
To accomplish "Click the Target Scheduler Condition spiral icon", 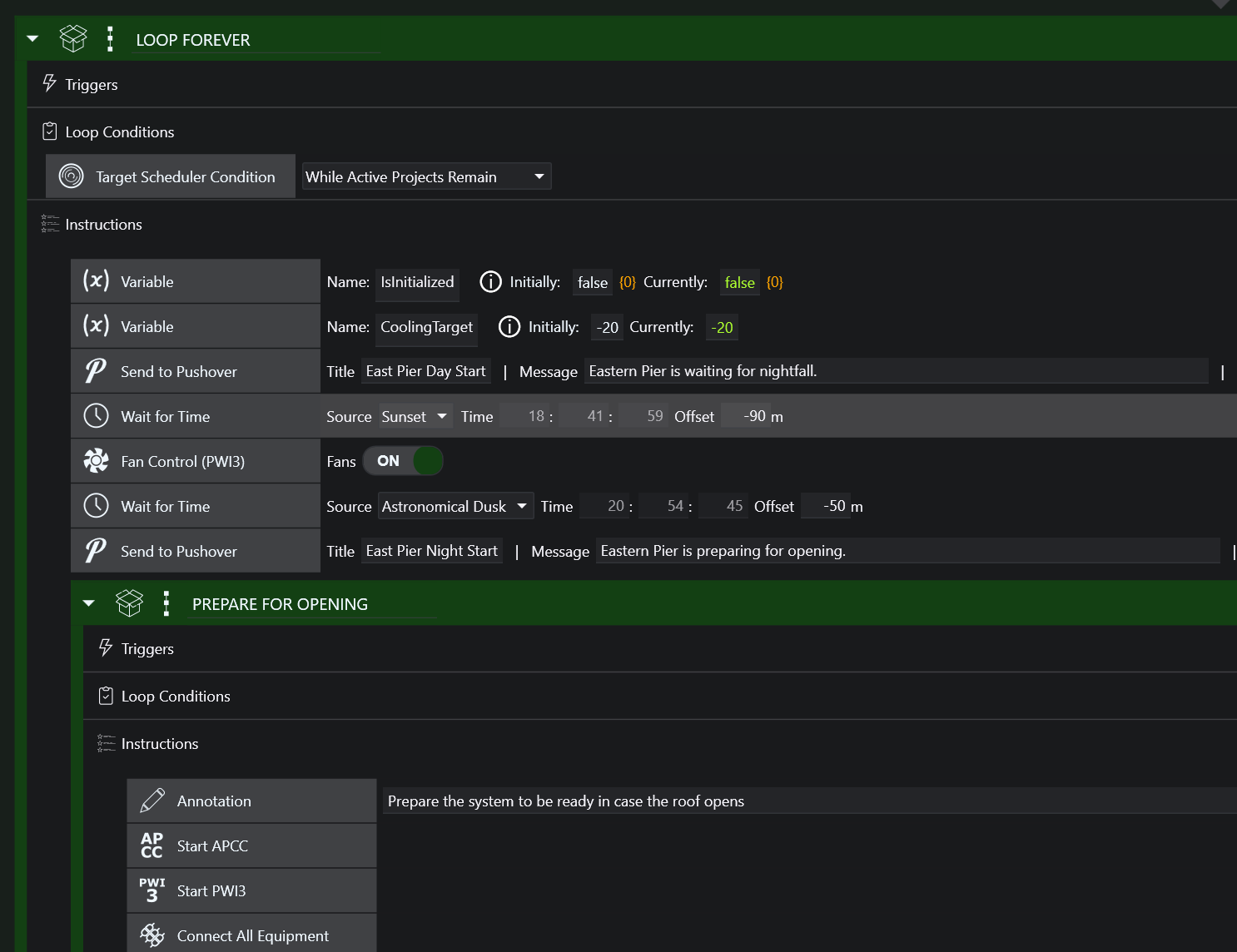I will point(72,176).
